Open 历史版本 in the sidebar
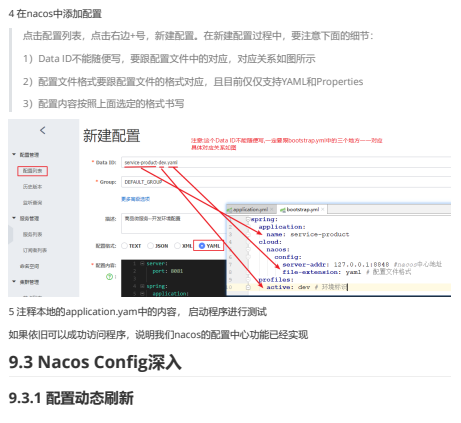The image size is (461, 423). tap(32, 187)
